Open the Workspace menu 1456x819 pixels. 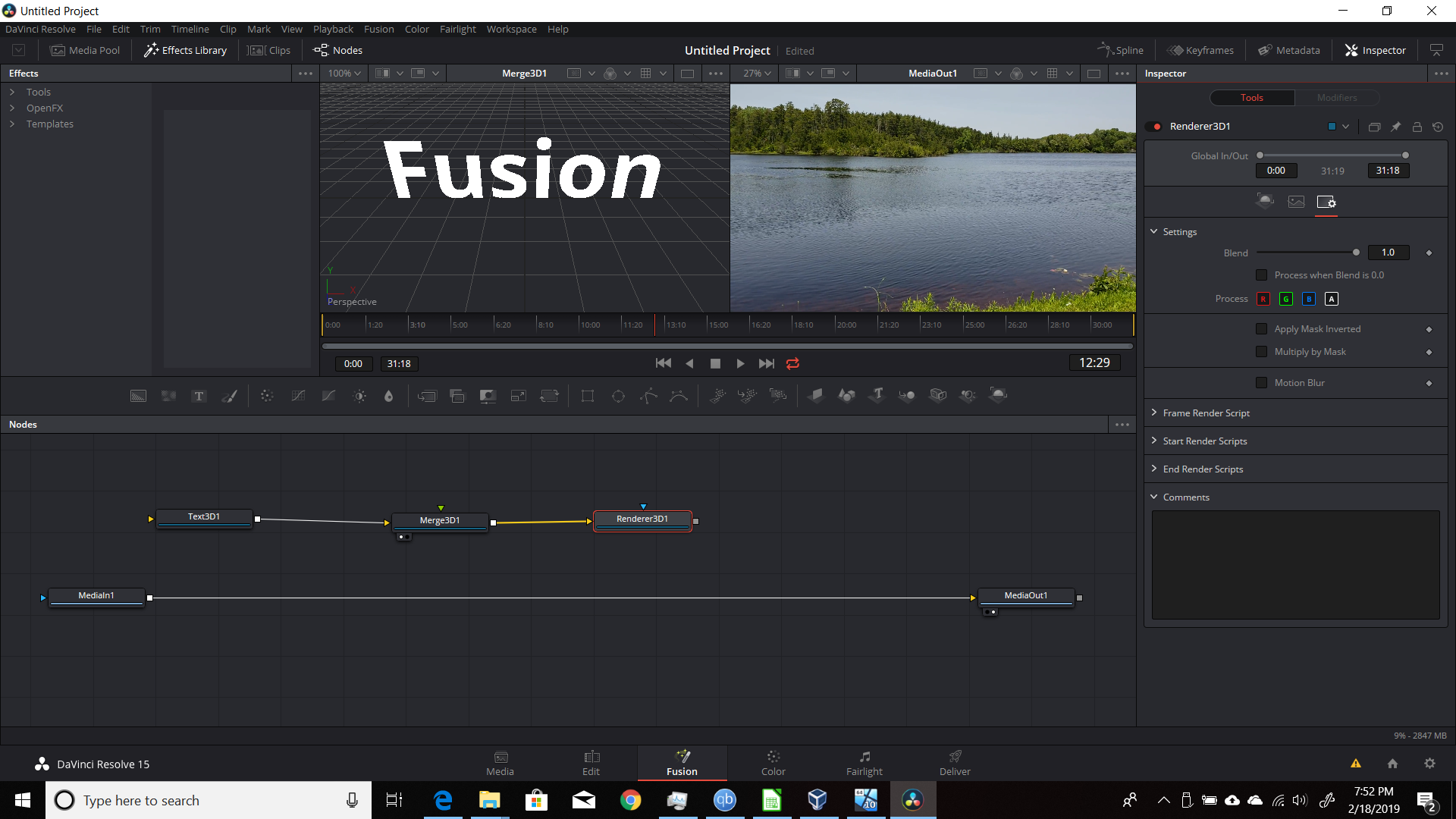pyautogui.click(x=511, y=29)
